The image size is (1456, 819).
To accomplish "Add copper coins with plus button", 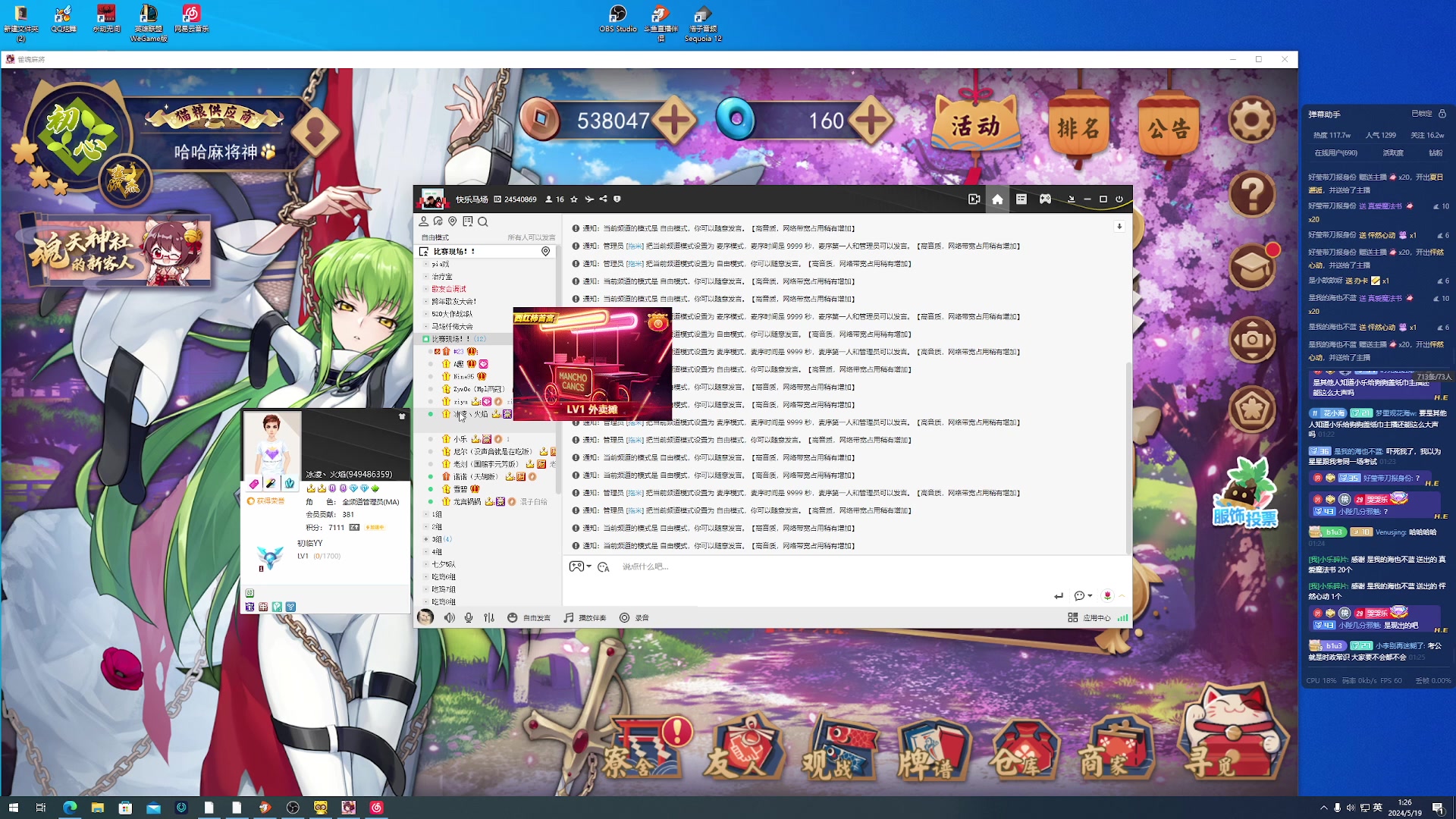I will coord(674,120).
